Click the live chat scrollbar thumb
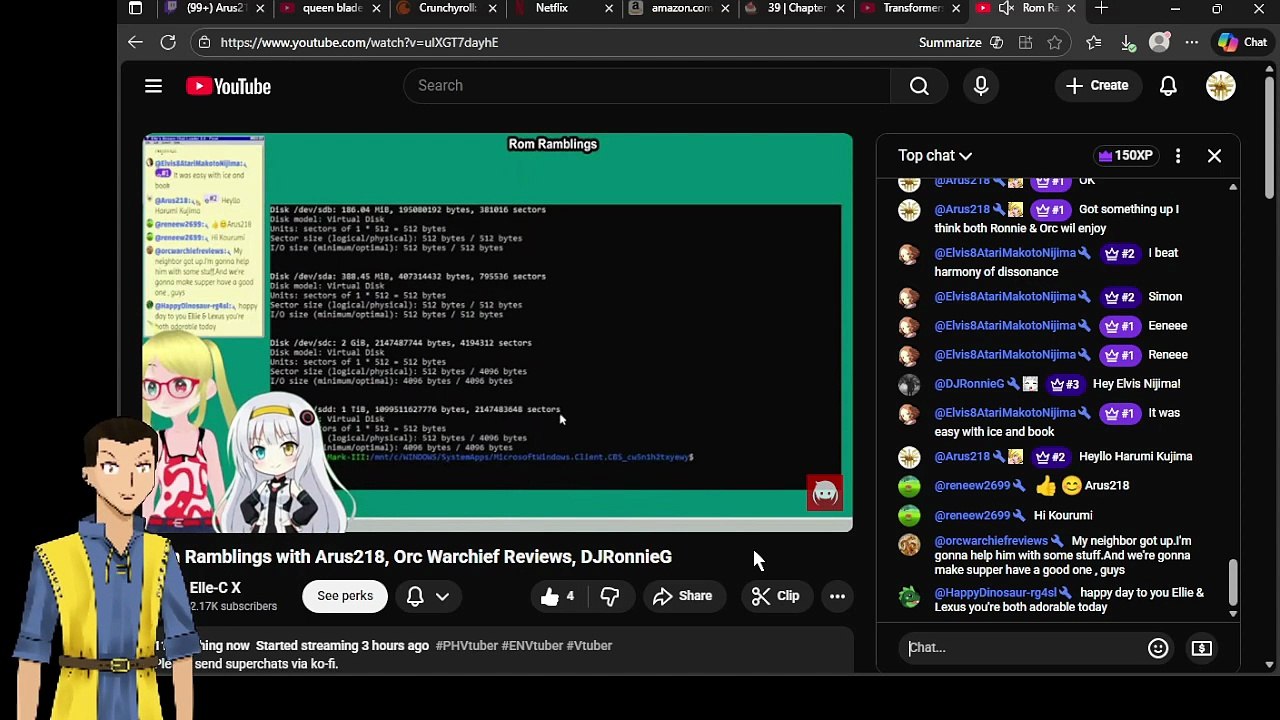1280x720 pixels. [x=1233, y=582]
